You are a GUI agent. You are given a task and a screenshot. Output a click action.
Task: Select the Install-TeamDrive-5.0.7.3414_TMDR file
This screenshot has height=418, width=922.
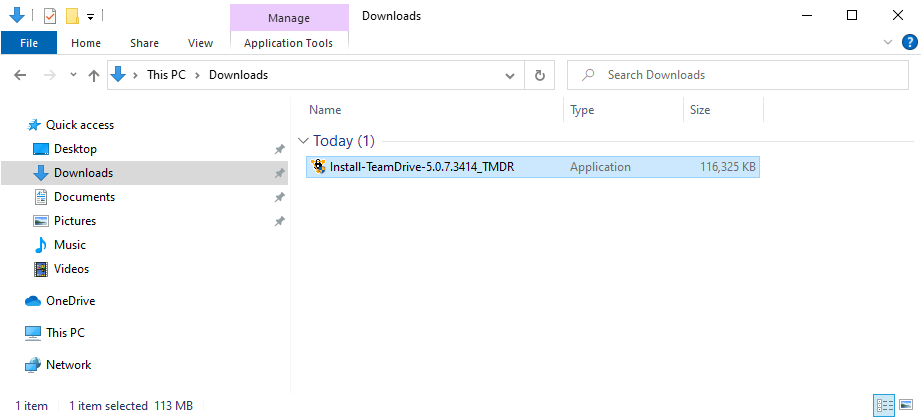tap(533, 167)
